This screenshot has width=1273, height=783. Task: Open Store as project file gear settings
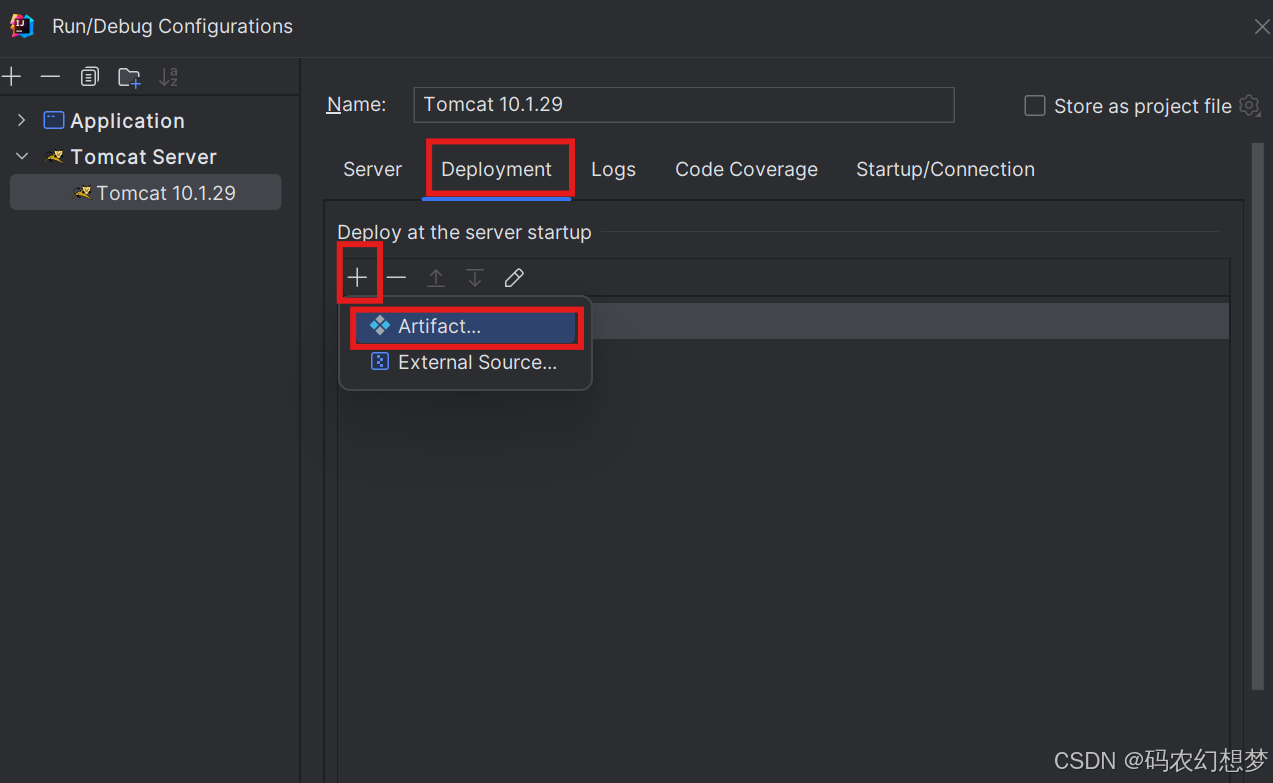(1249, 106)
